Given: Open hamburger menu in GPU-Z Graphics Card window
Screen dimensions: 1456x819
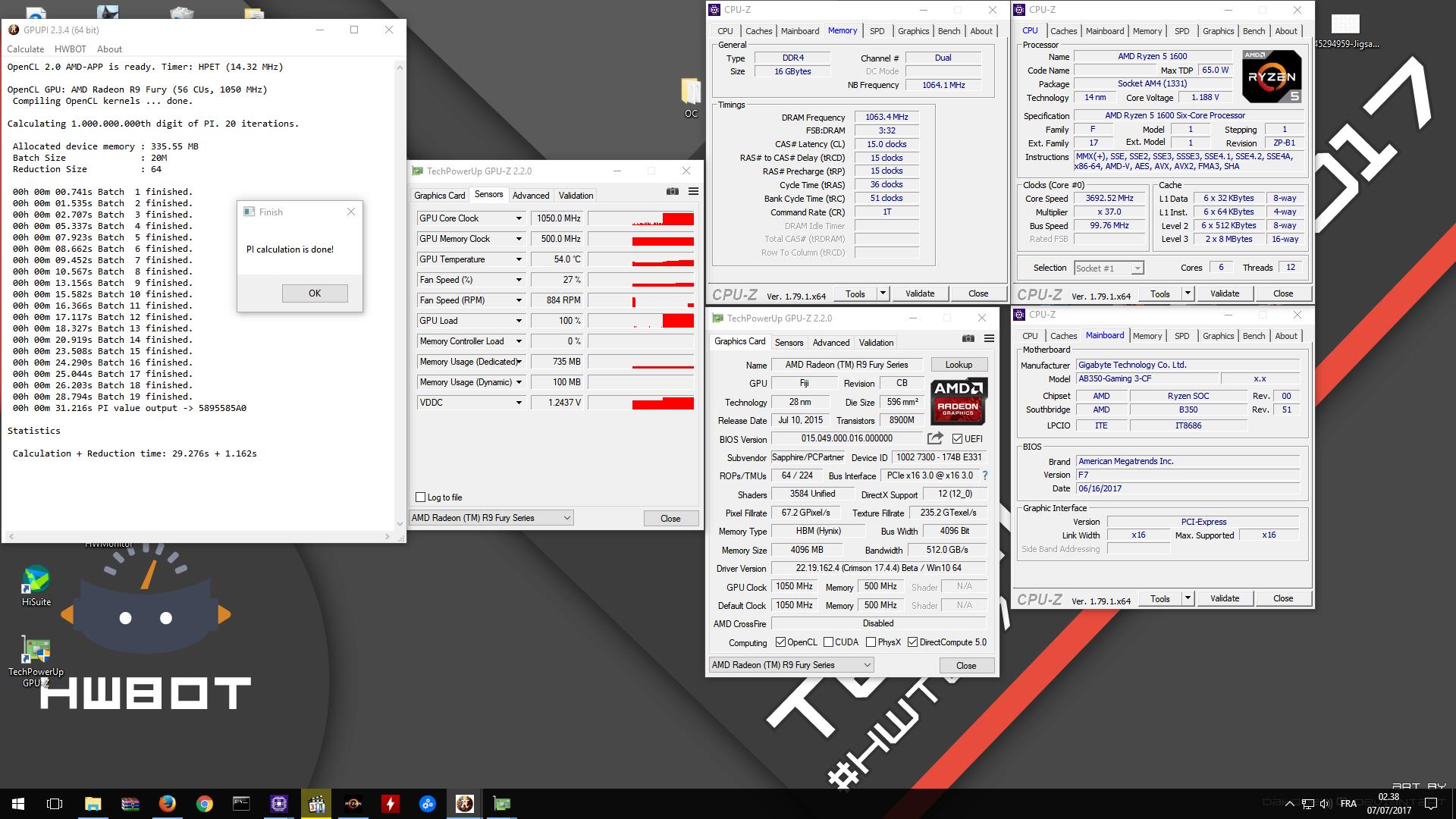Looking at the screenshot, I should click(989, 338).
